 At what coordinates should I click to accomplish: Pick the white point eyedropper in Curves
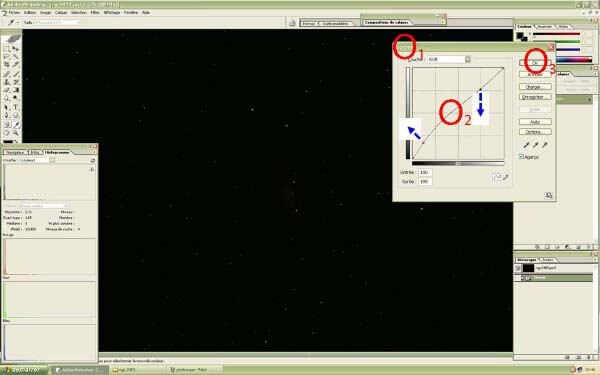click(x=545, y=145)
